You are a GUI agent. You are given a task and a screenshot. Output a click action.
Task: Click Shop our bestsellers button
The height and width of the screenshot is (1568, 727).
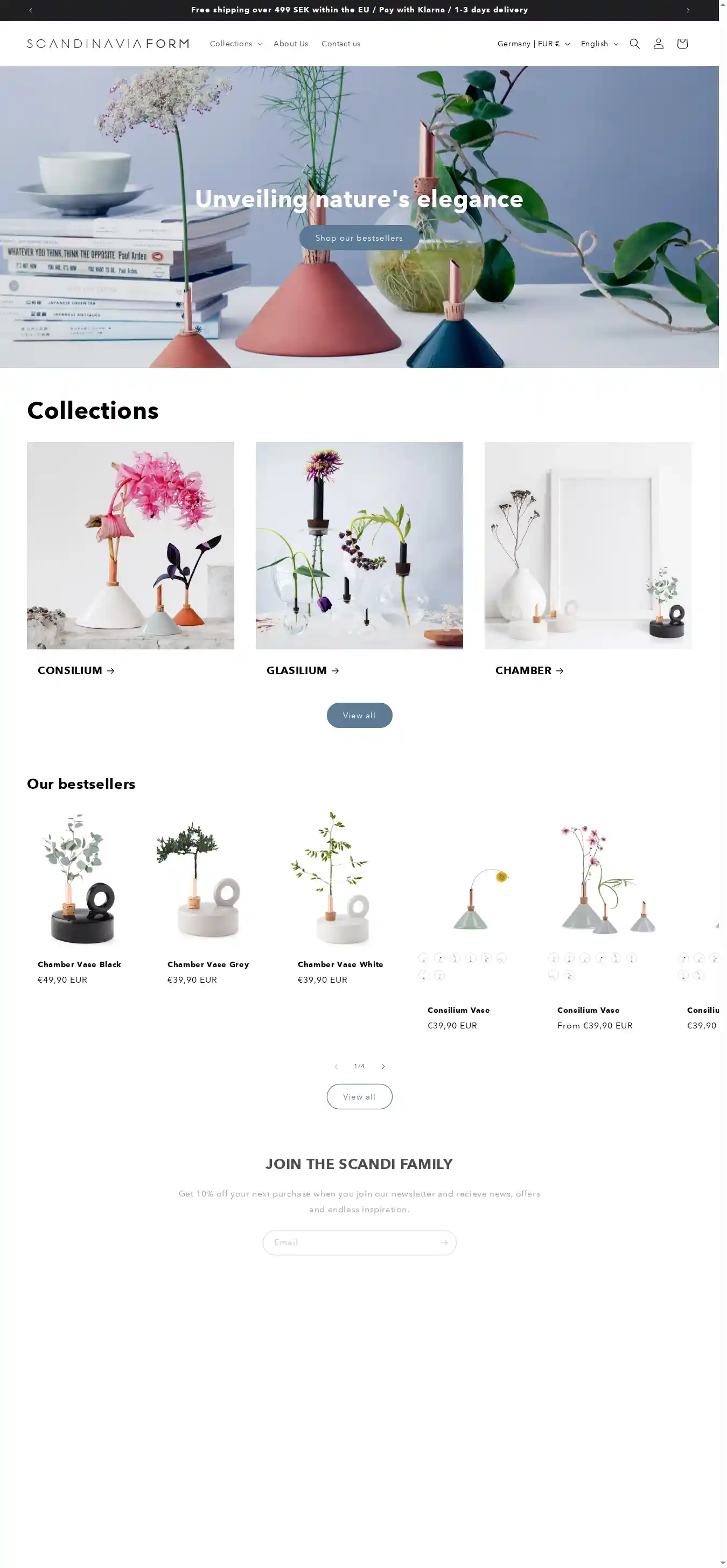click(x=359, y=238)
